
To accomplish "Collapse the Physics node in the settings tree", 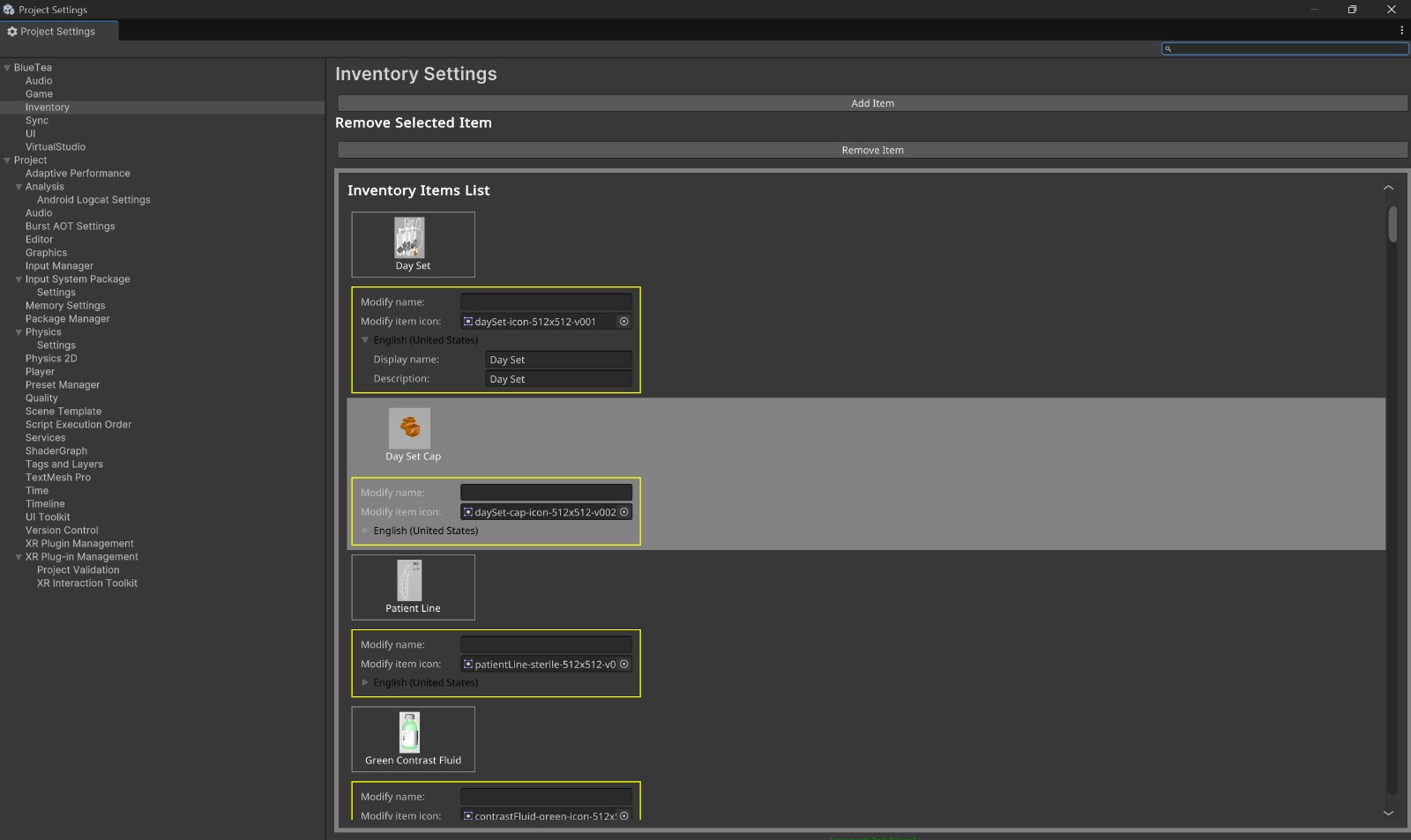I will [x=19, y=331].
